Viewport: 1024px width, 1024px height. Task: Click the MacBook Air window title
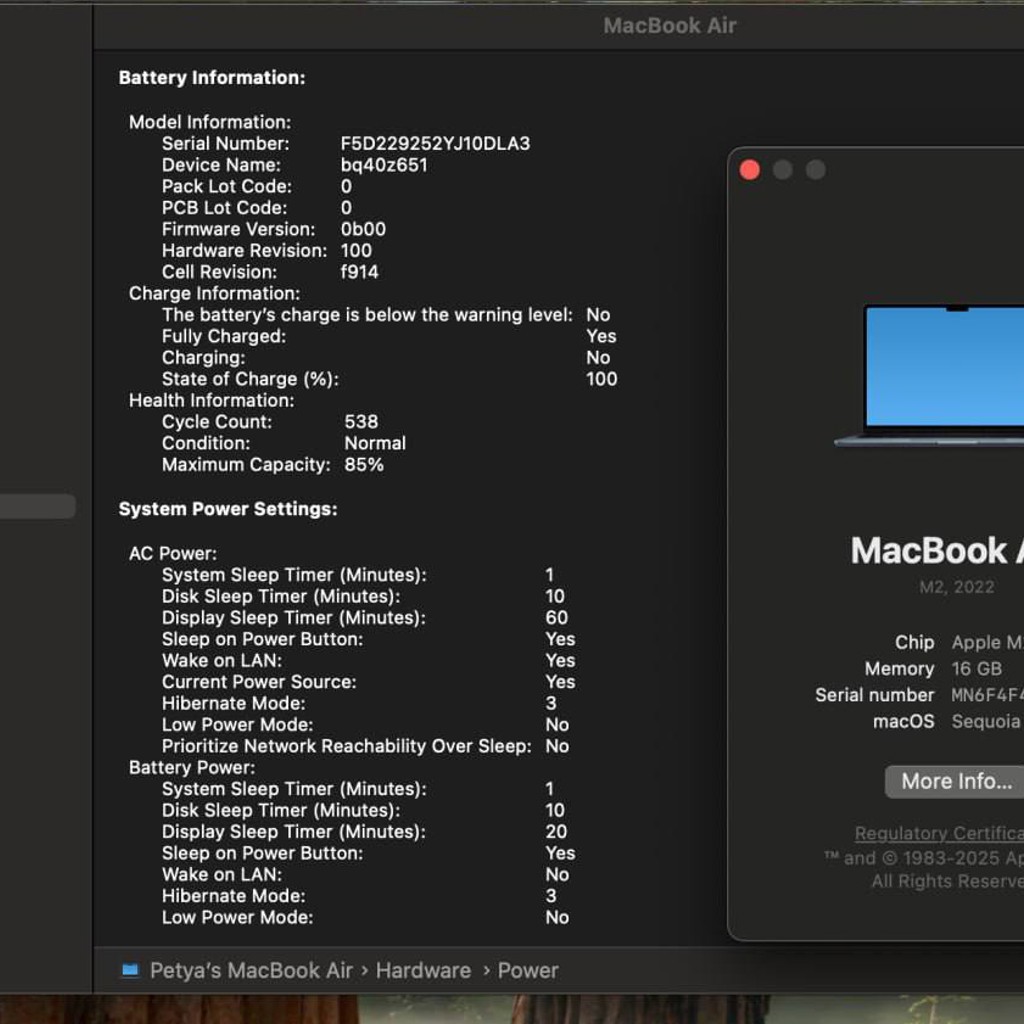coord(669,25)
